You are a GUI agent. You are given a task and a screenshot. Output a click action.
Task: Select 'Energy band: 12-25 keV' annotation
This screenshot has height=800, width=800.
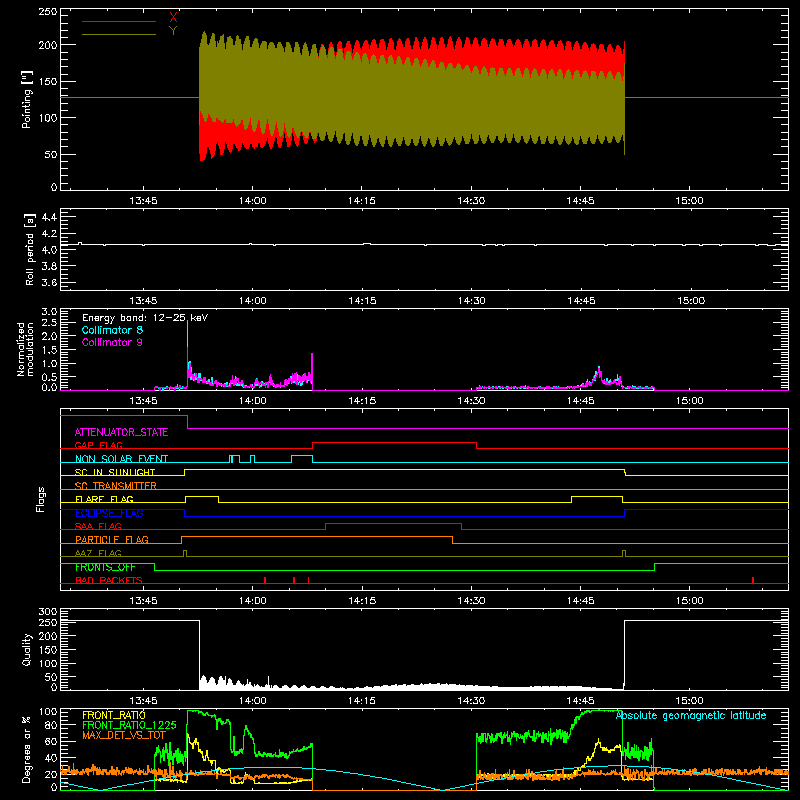point(145,318)
